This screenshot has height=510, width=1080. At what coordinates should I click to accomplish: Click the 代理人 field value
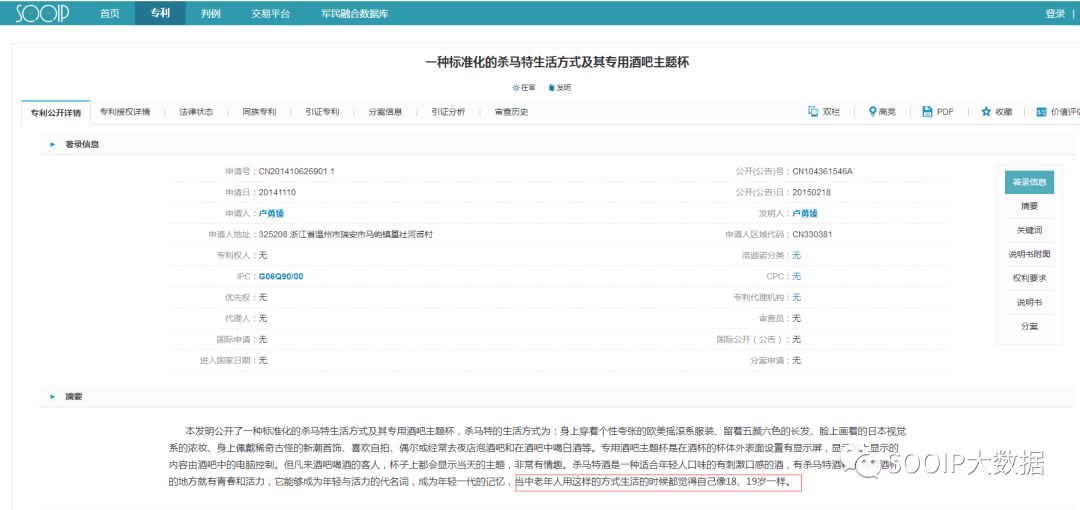tap(262, 318)
